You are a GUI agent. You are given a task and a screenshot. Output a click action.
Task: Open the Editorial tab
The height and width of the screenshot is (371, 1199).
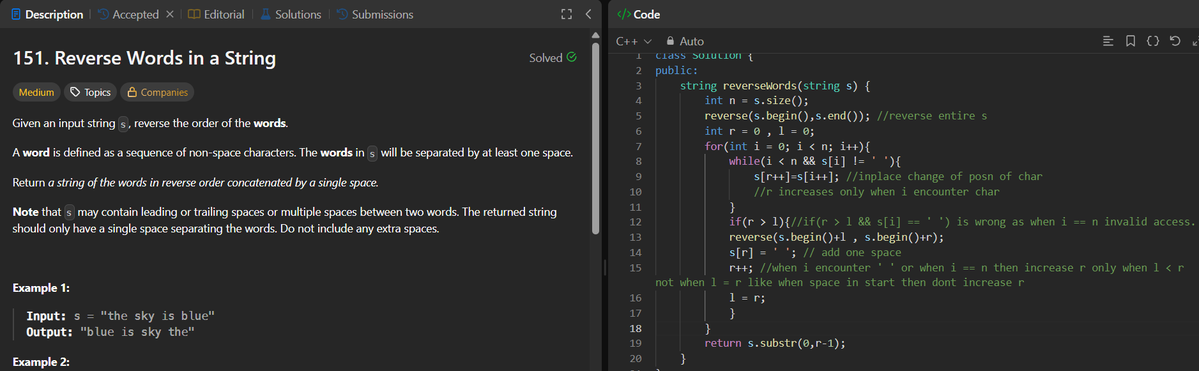click(216, 15)
